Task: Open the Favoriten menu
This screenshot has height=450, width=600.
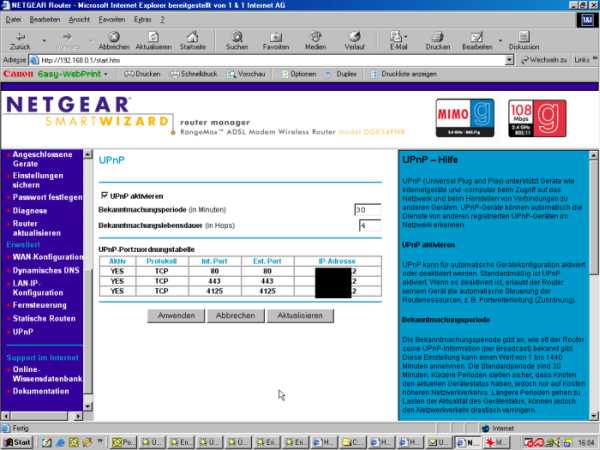Action: [112, 20]
